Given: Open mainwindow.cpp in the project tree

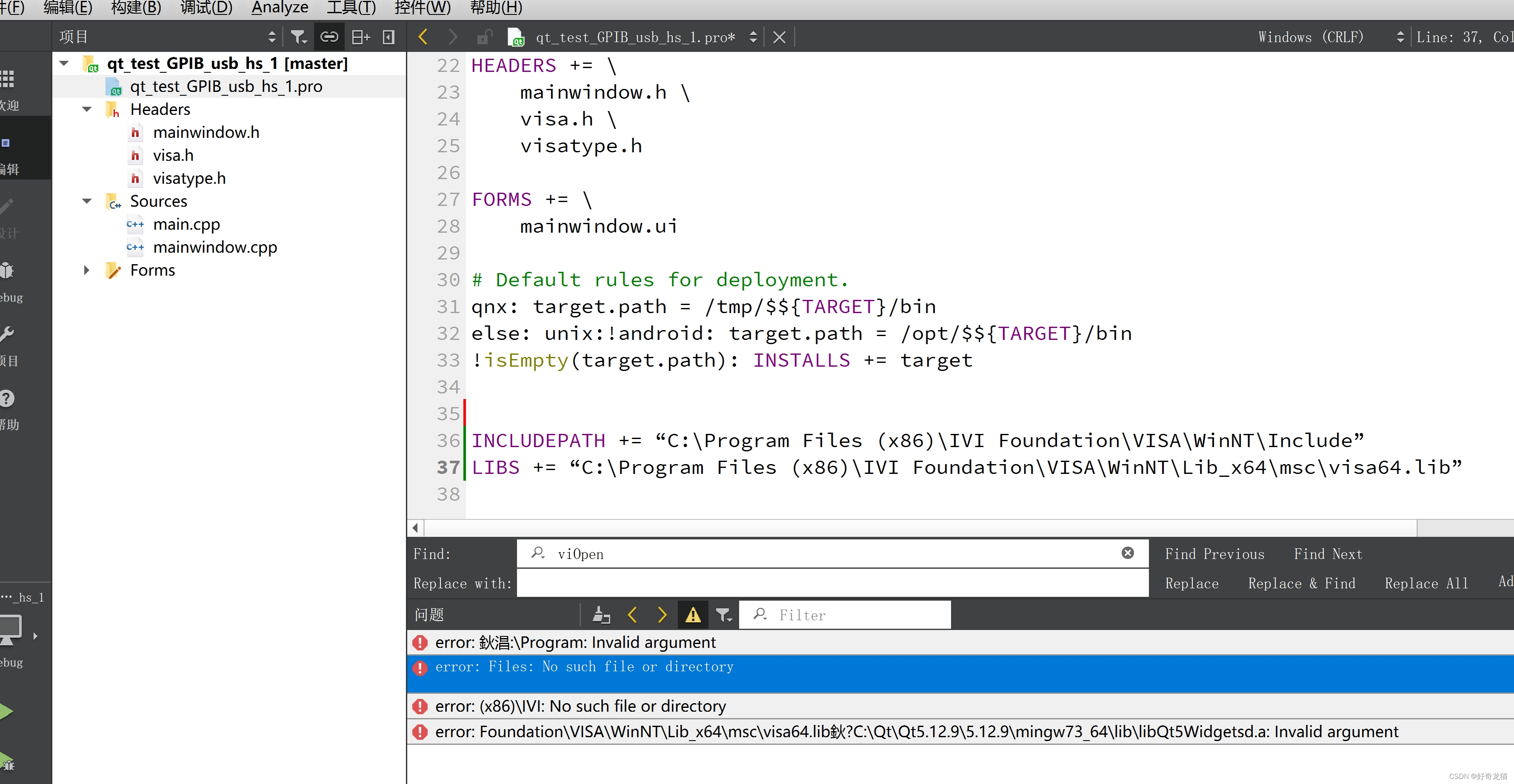Looking at the screenshot, I should [x=214, y=248].
